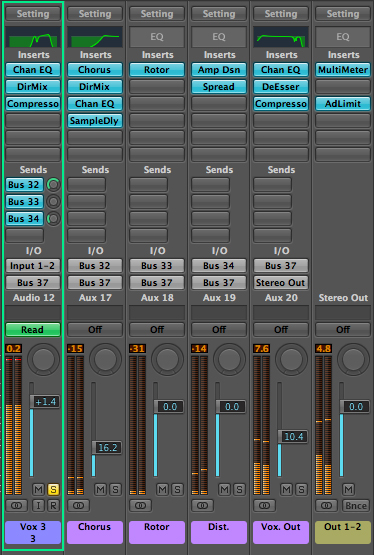Open the AdLimit insert plug-in
Viewport: 374px width, 555px height.
coord(343,104)
